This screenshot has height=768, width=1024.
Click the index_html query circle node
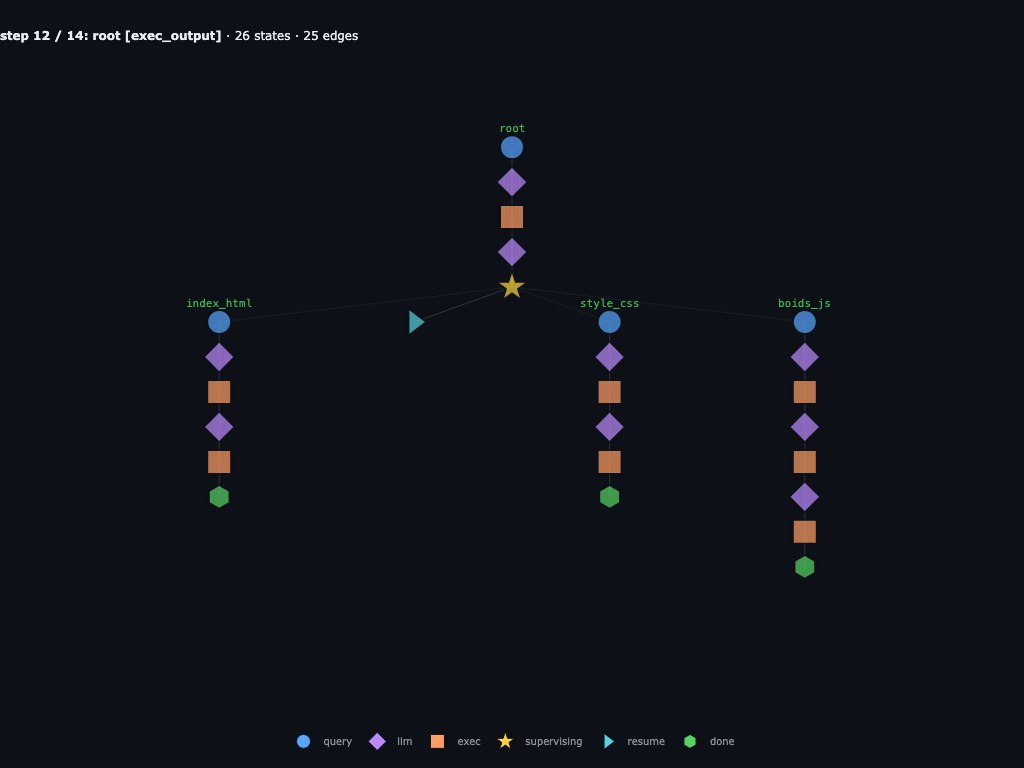pyautogui.click(x=219, y=322)
